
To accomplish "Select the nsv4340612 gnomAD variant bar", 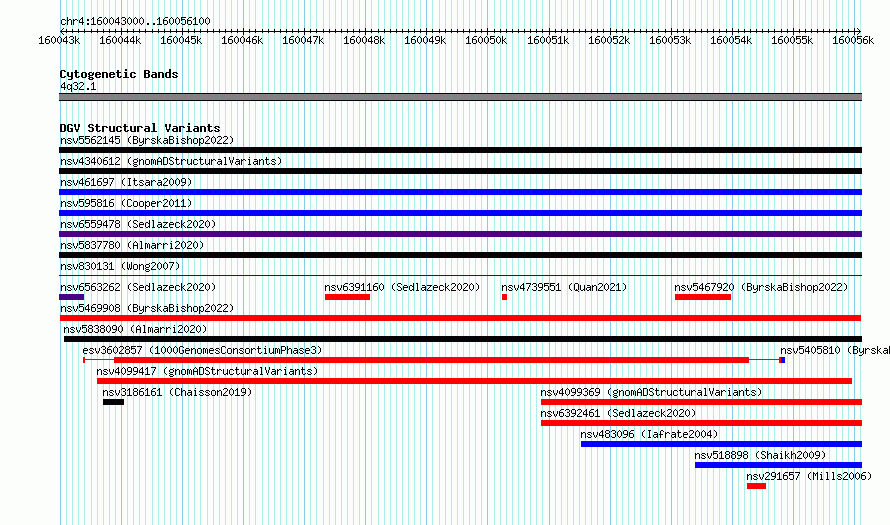I will pyautogui.click(x=460, y=171).
